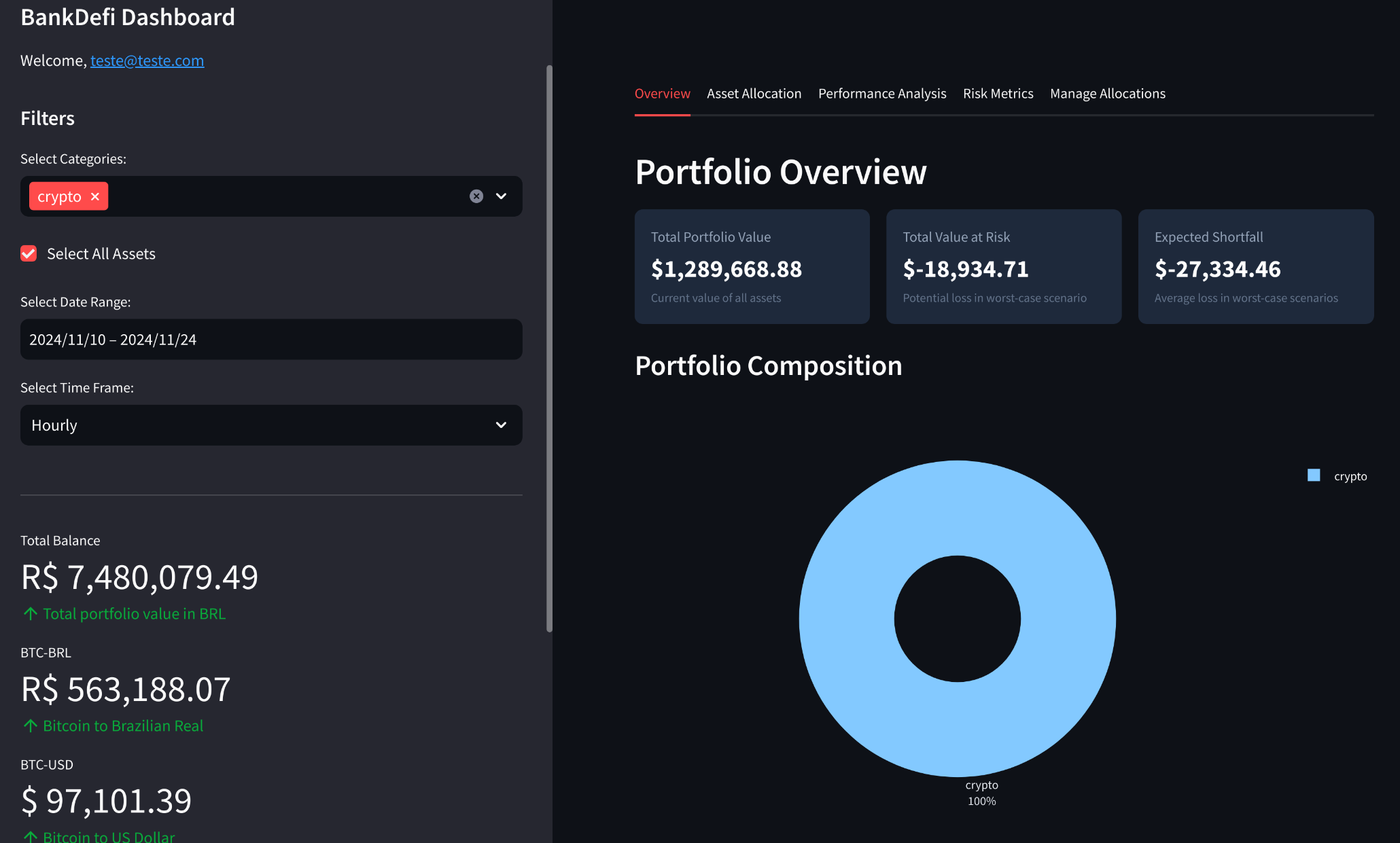
Task: Open the date range input field
Action: click(x=271, y=340)
